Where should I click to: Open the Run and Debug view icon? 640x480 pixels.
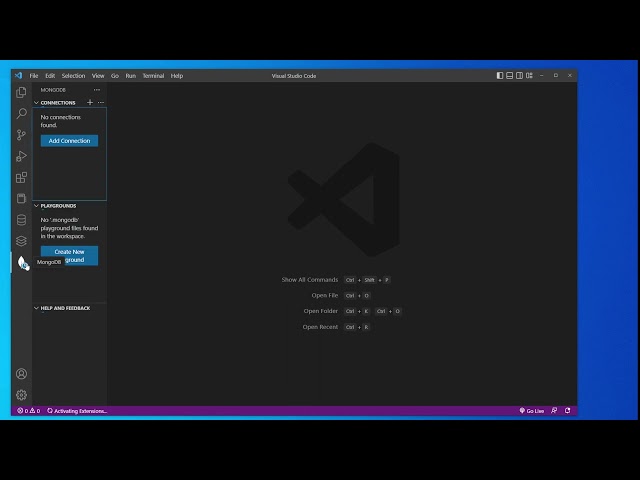21,156
